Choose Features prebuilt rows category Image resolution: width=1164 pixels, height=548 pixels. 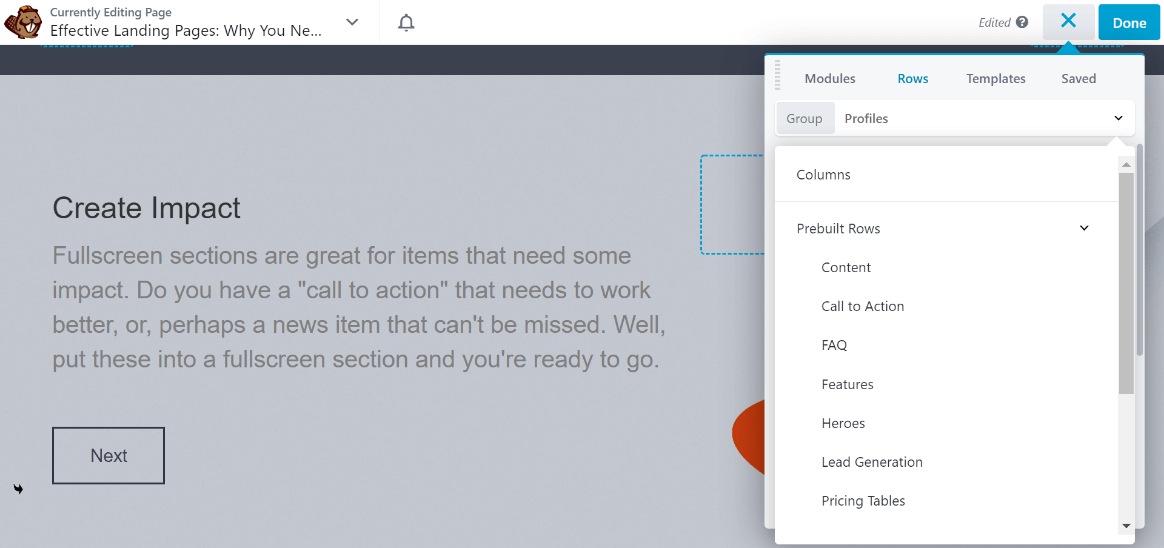coord(847,385)
